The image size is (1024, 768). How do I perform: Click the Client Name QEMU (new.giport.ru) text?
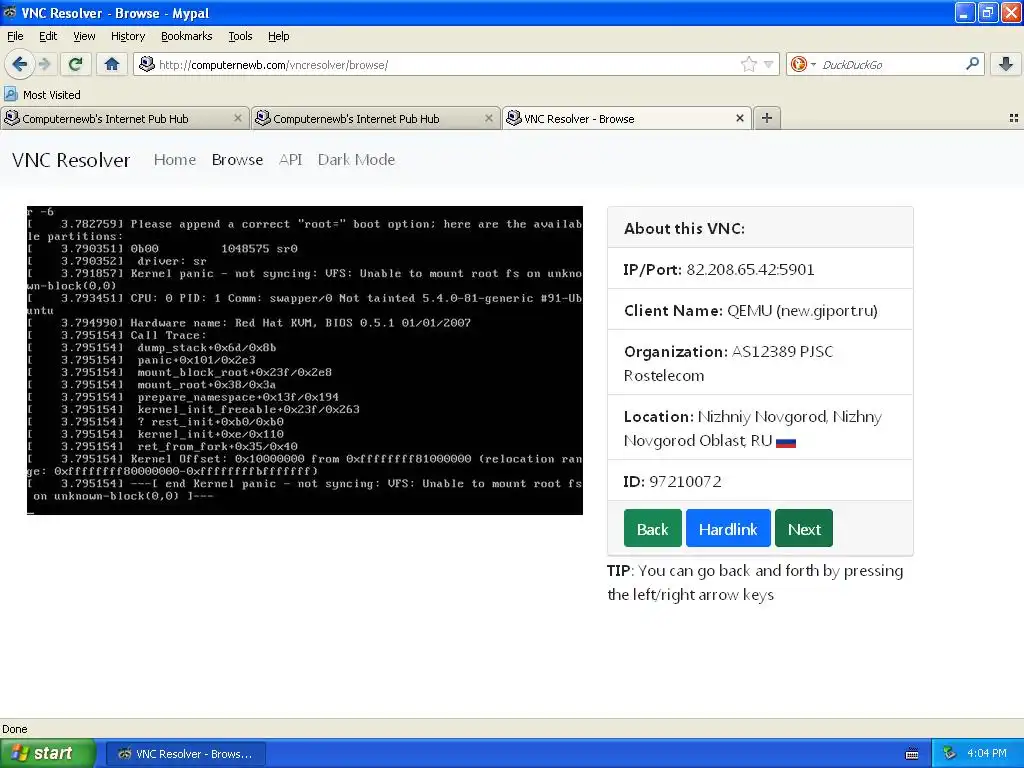click(750, 311)
